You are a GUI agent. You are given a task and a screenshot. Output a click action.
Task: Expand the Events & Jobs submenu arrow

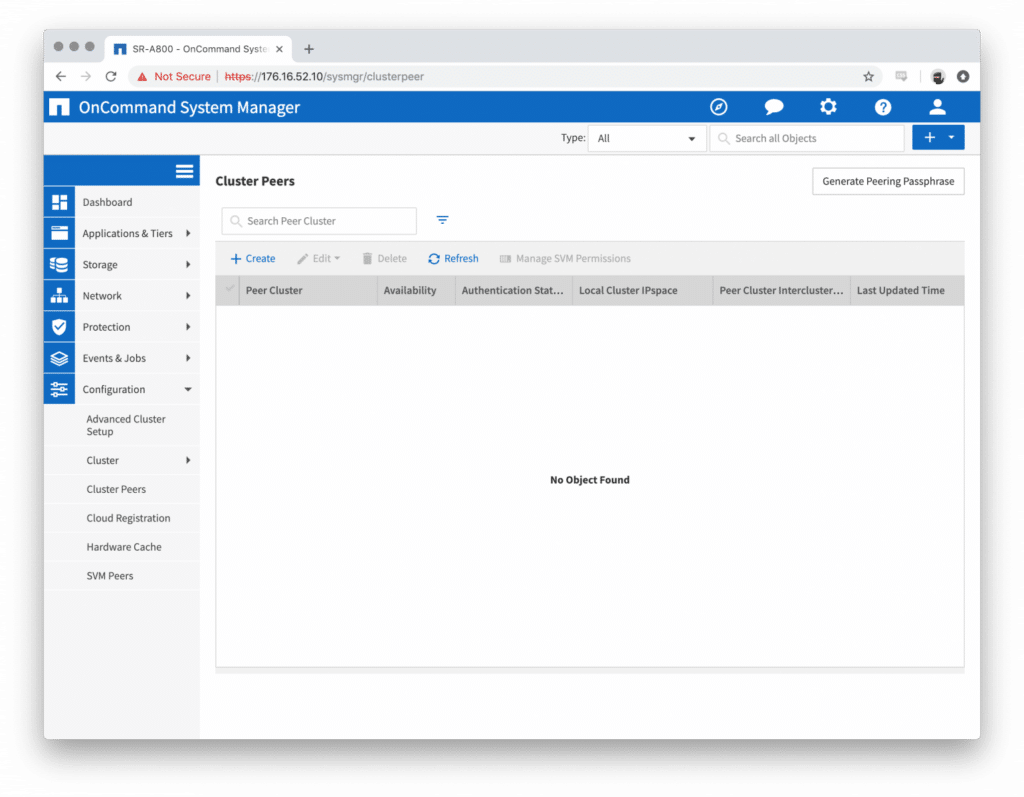(x=188, y=358)
